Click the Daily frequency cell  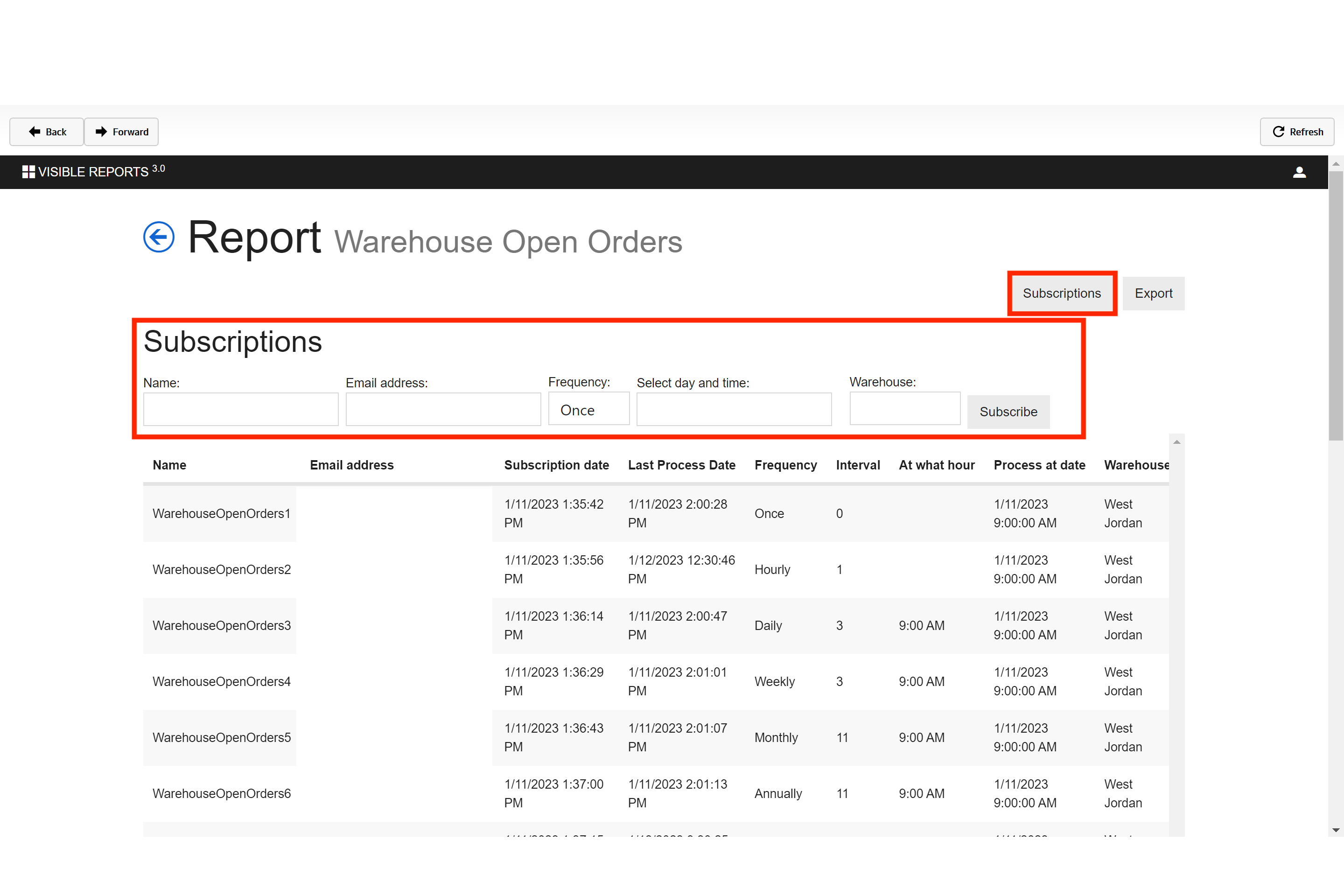coord(768,626)
